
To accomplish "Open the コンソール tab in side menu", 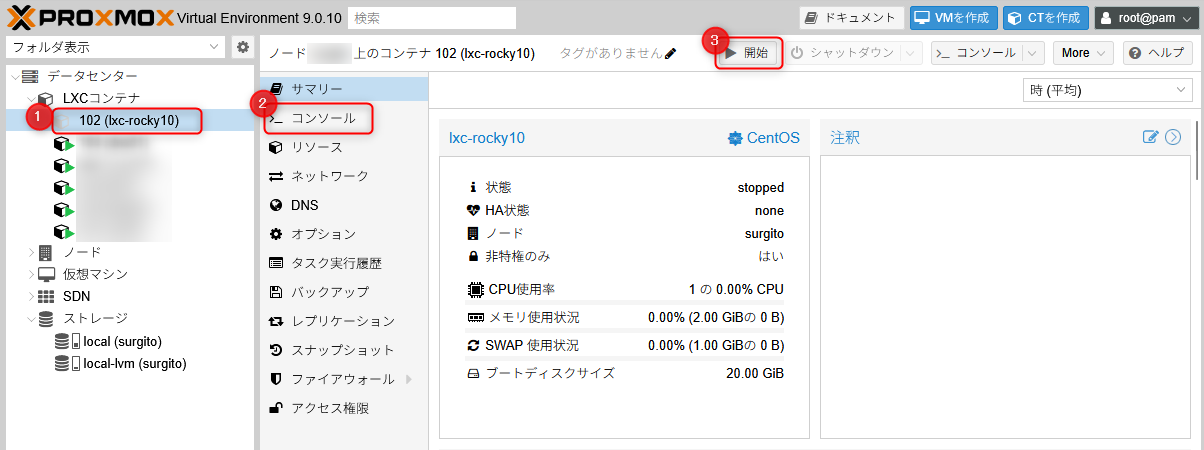I will (322, 118).
